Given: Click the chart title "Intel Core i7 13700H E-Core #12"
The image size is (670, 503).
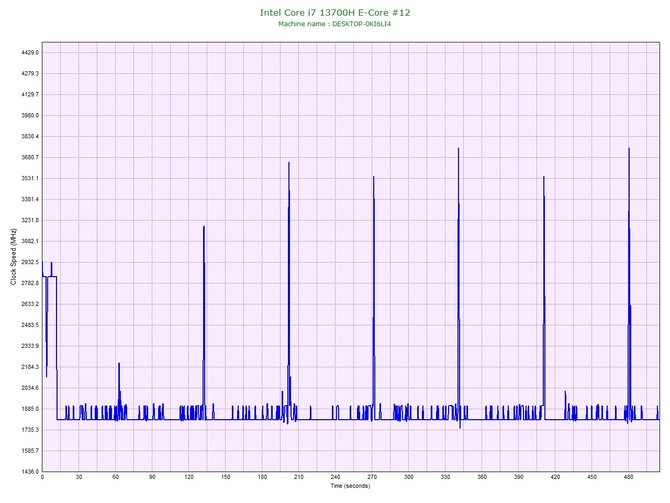Looking at the screenshot, I should click(335, 13).
